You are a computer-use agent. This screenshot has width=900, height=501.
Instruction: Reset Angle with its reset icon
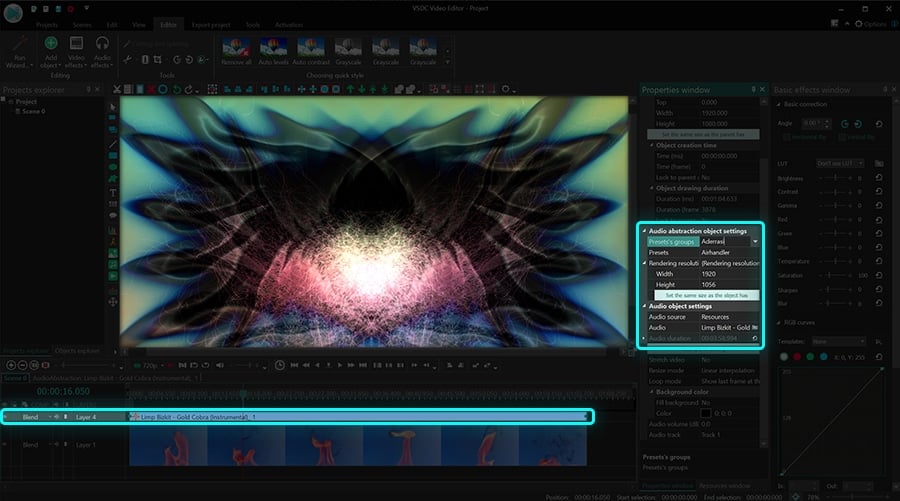879,123
